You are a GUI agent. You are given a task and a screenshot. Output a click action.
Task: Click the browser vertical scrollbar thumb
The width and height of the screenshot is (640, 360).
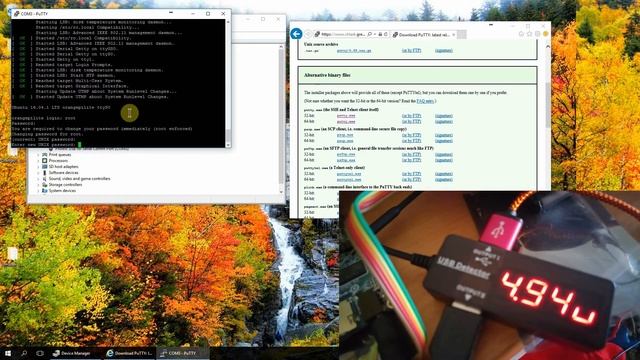[547, 104]
